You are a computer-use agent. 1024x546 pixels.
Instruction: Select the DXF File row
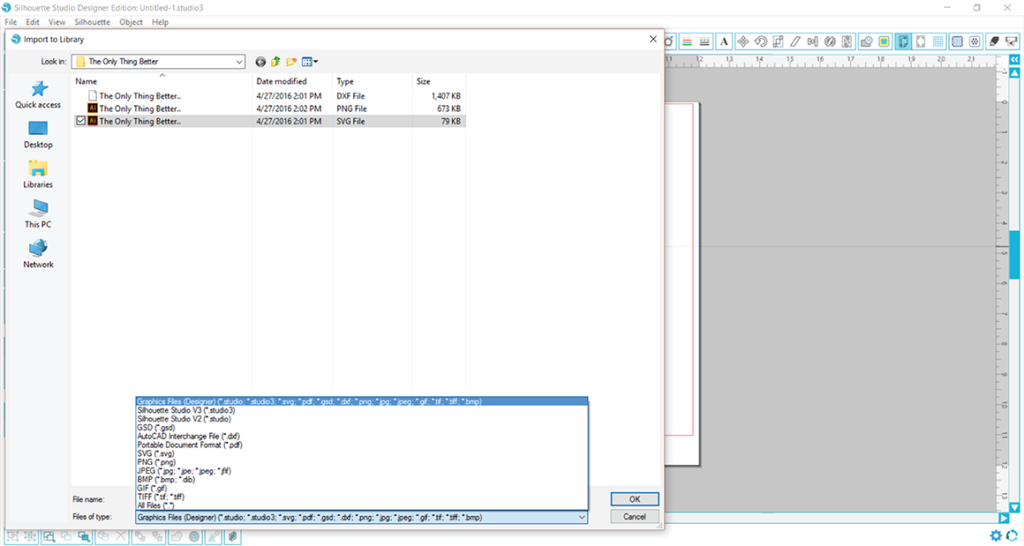(269, 96)
